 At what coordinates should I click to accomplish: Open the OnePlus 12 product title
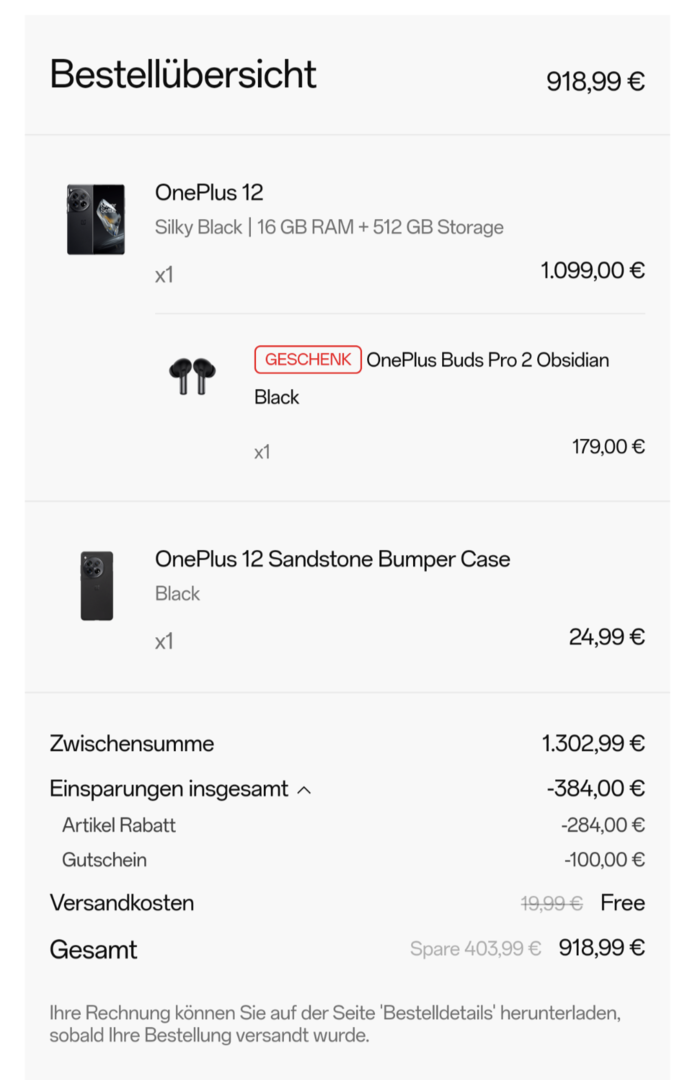coord(209,192)
